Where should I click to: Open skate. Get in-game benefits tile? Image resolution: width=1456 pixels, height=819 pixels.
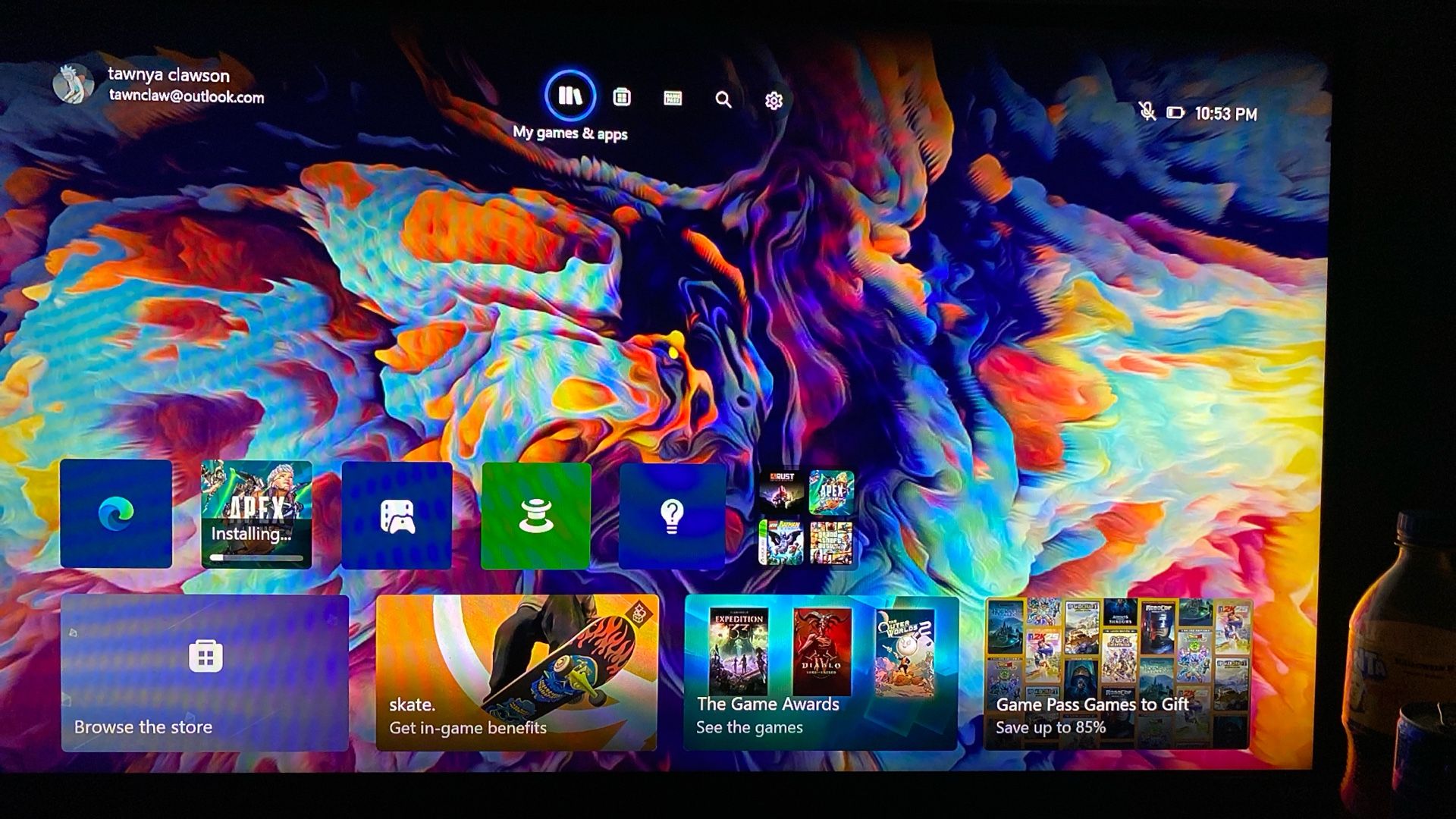click(x=517, y=673)
